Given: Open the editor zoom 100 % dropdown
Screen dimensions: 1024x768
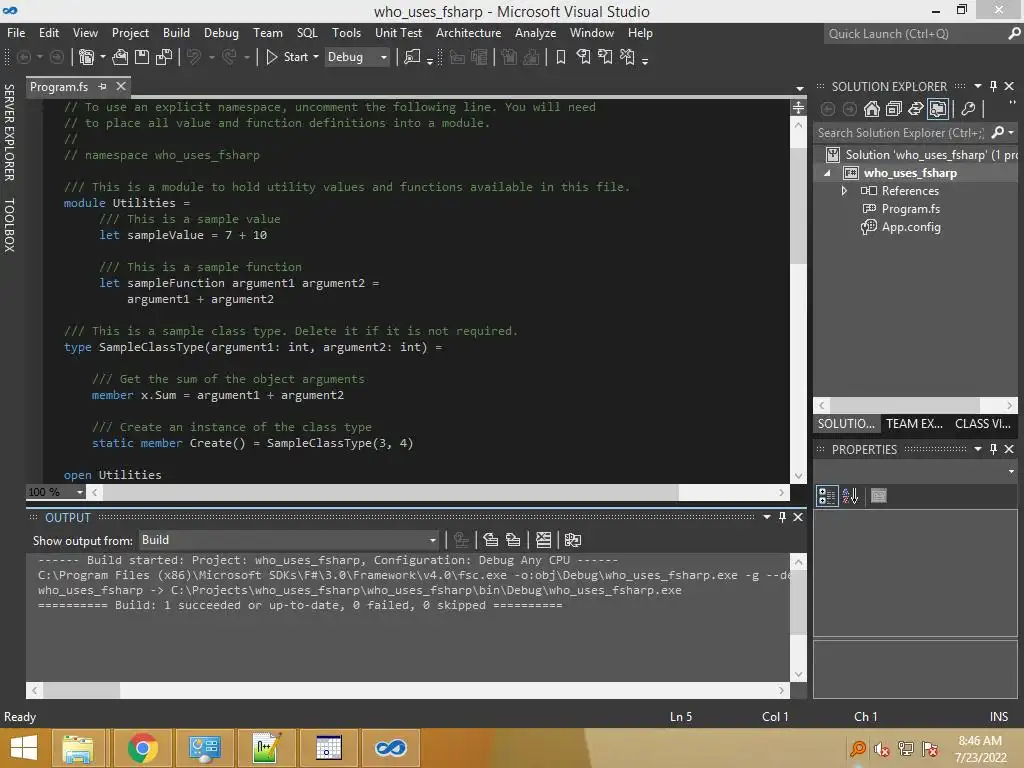Looking at the screenshot, I should coord(80,492).
